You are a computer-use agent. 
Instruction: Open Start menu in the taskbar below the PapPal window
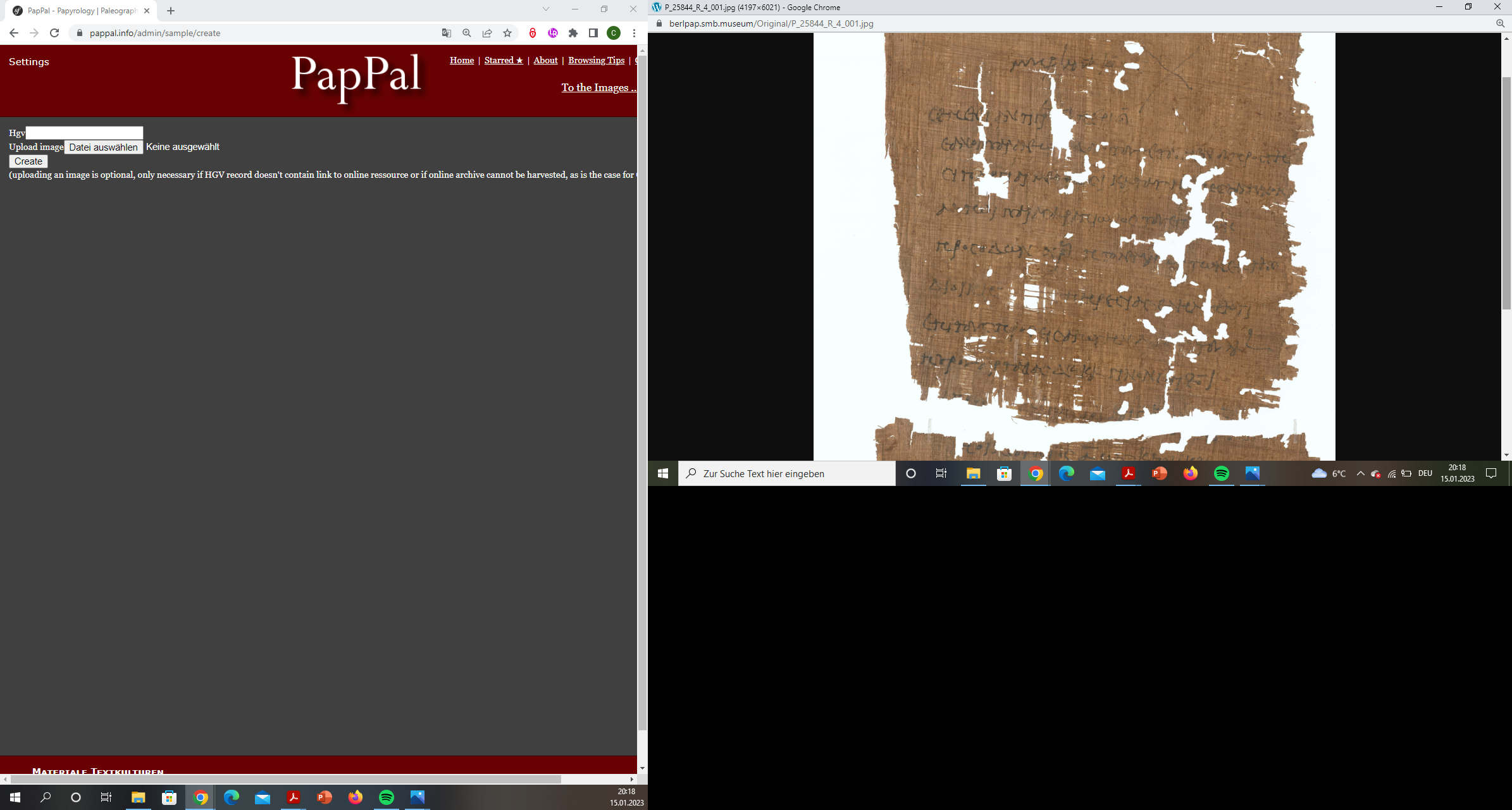(x=15, y=797)
